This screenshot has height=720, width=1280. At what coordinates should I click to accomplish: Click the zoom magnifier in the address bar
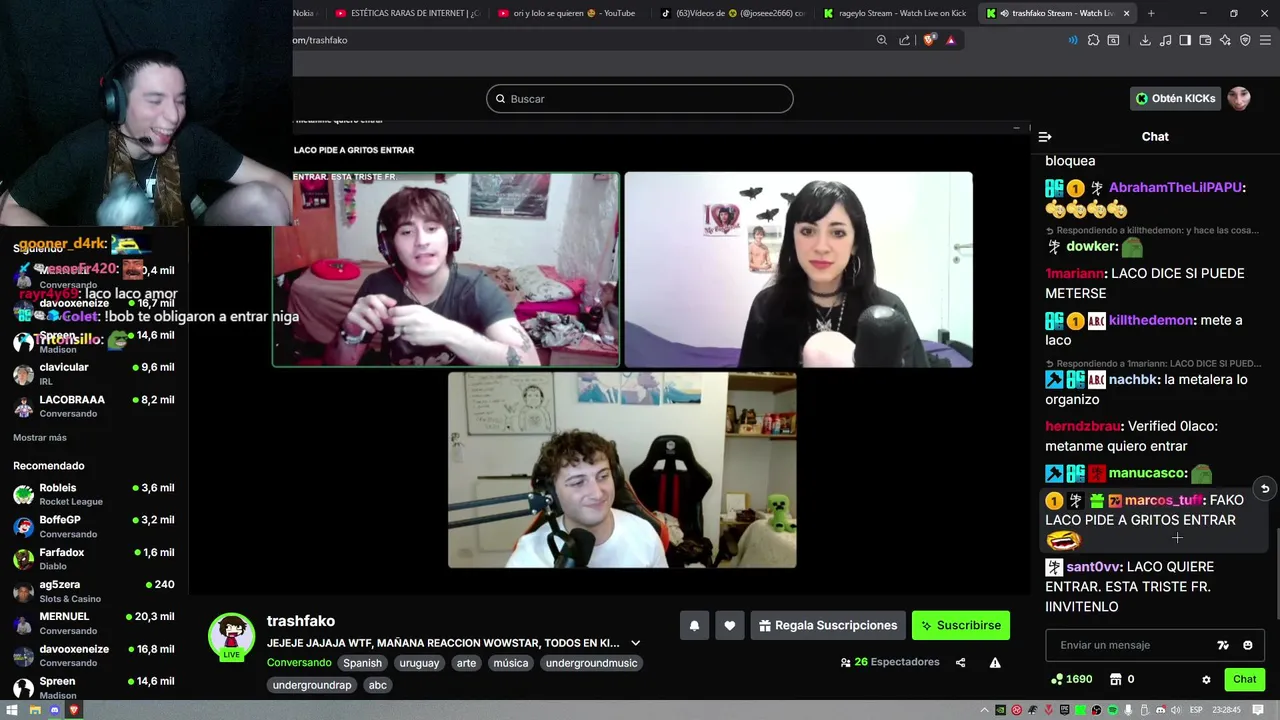click(x=881, y=40)
